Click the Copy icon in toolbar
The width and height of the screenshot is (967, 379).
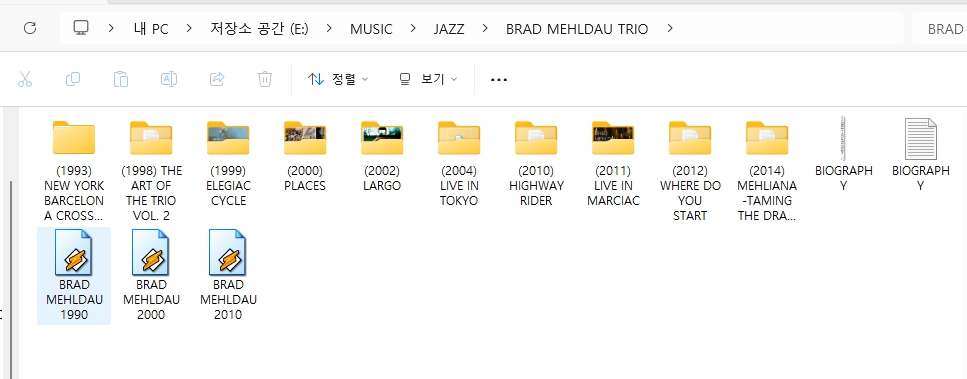(73, 79)
